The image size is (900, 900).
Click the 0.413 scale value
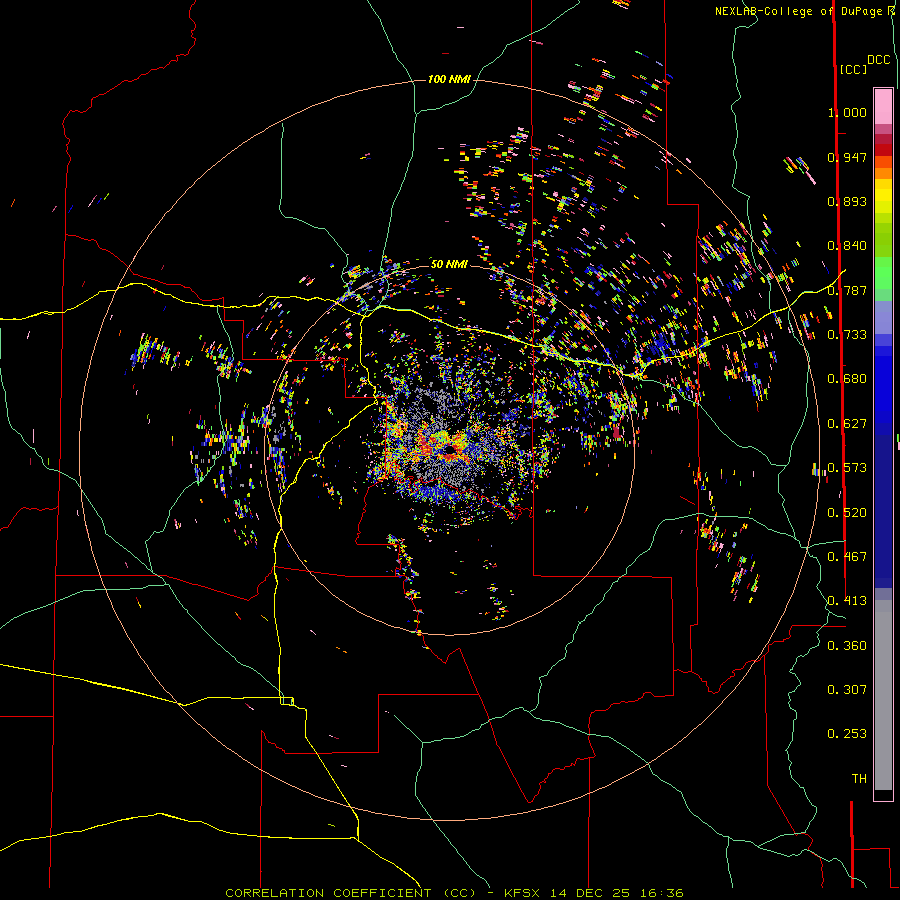click(x=847, y=600)
